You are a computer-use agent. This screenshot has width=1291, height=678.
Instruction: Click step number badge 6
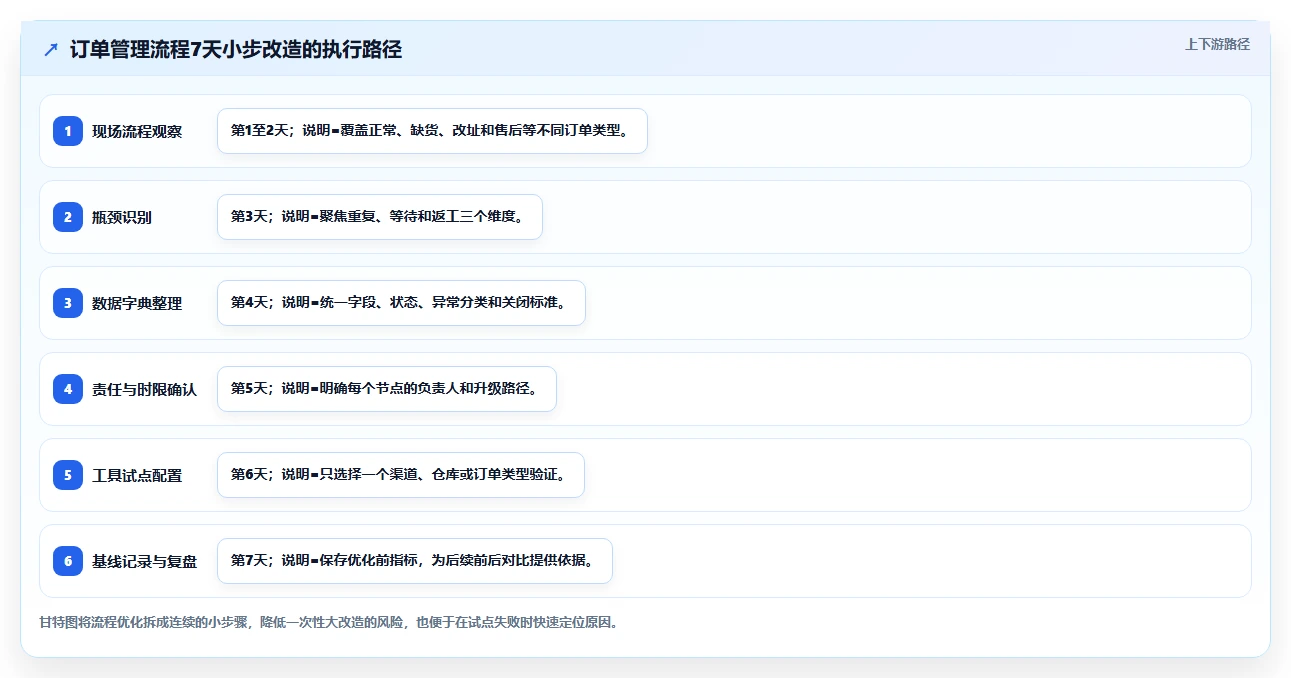(68, 561)
